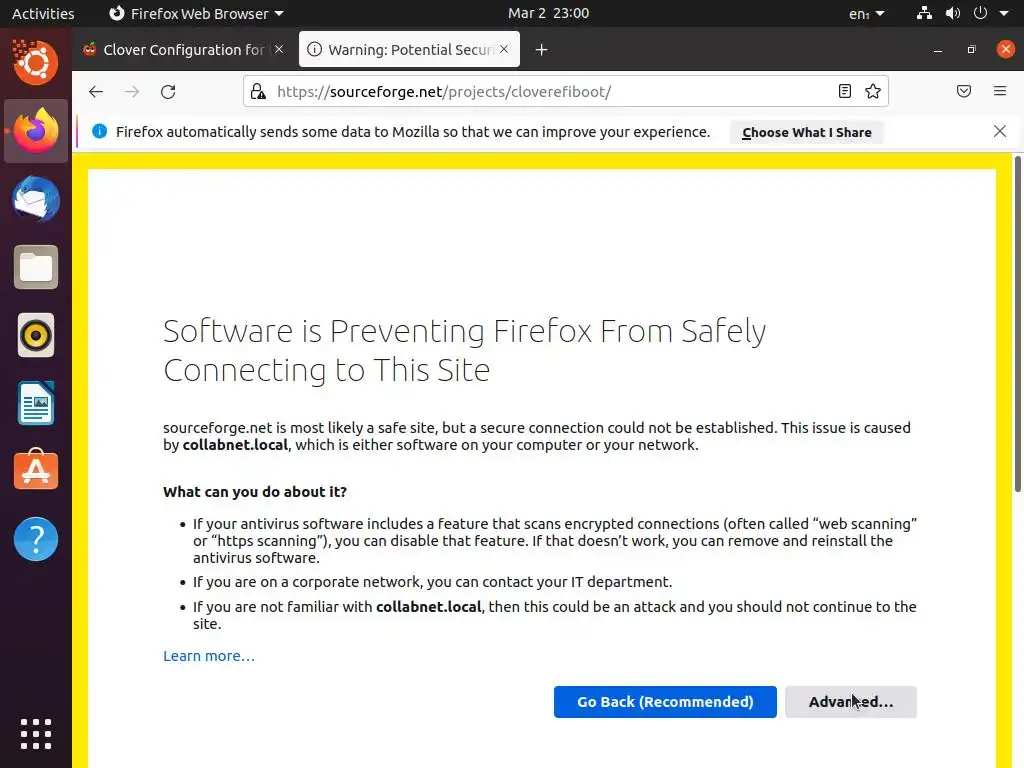Click the Back navigation arrow
1024x768 pixels.
pyautogui.click(x=96, y=92)
